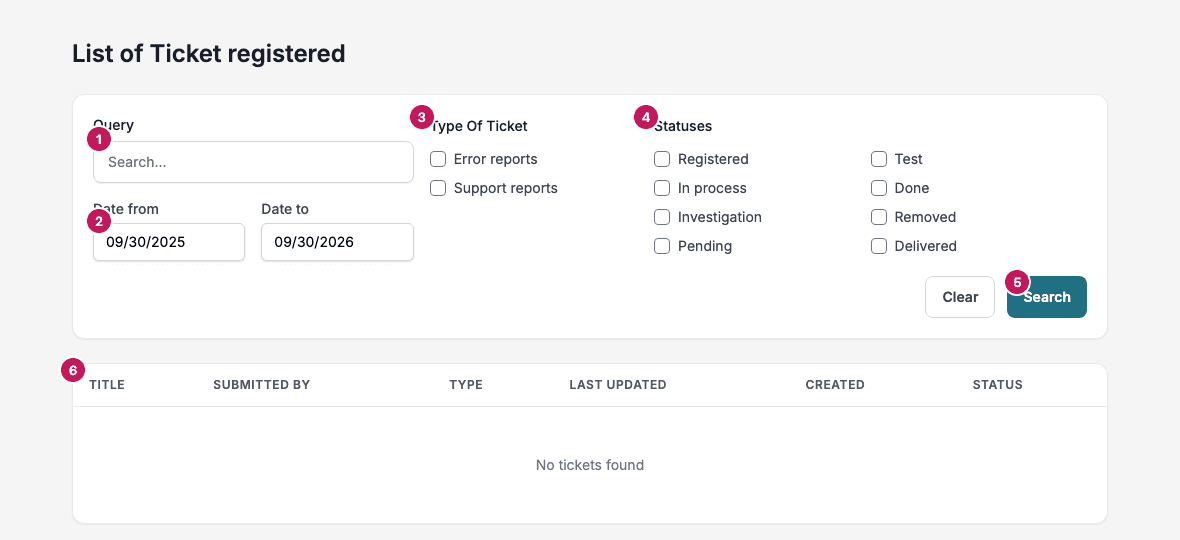Click the 'Type Of Ticket' label
This screenshot has height=540, width=1180.
coord(479,126)
